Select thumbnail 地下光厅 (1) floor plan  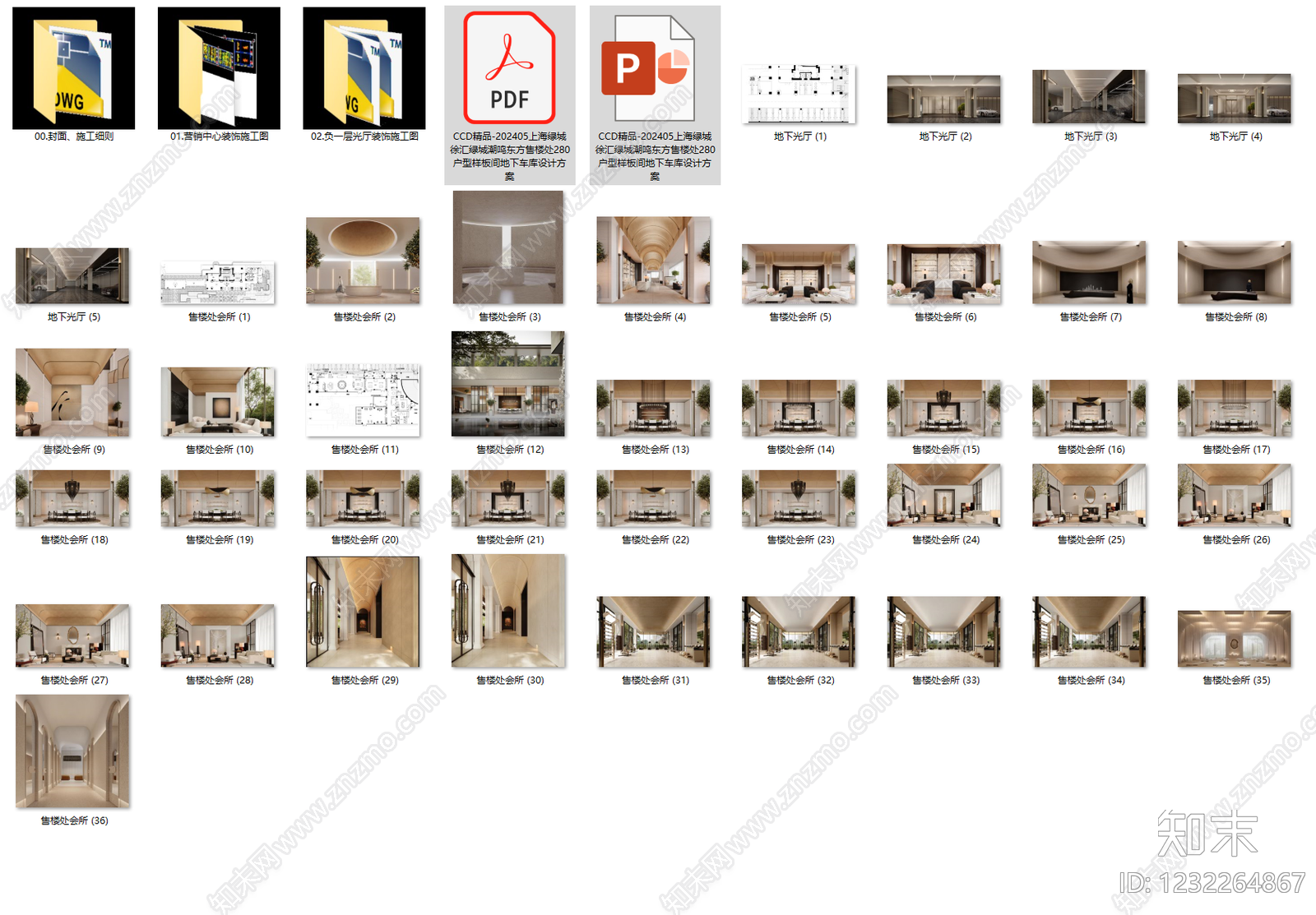pyautogui.click(x=799, y=94)
